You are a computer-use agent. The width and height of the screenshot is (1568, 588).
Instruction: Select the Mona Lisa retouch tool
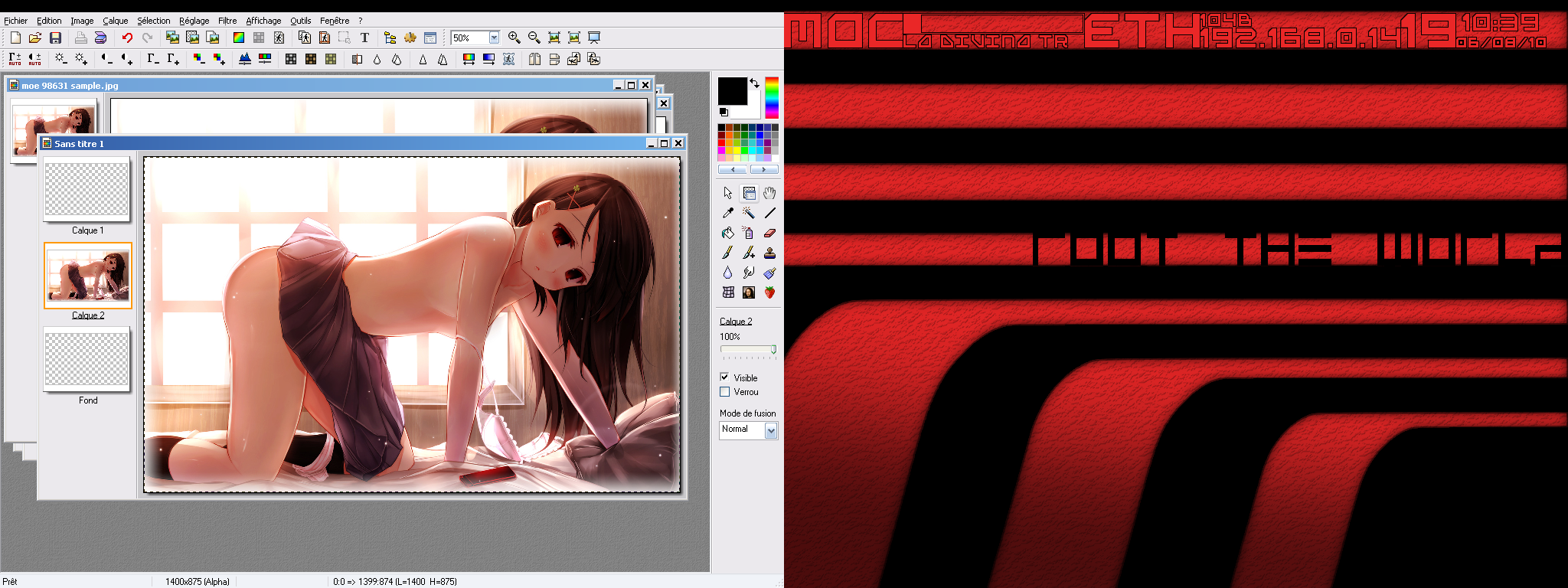click(749, 292)
